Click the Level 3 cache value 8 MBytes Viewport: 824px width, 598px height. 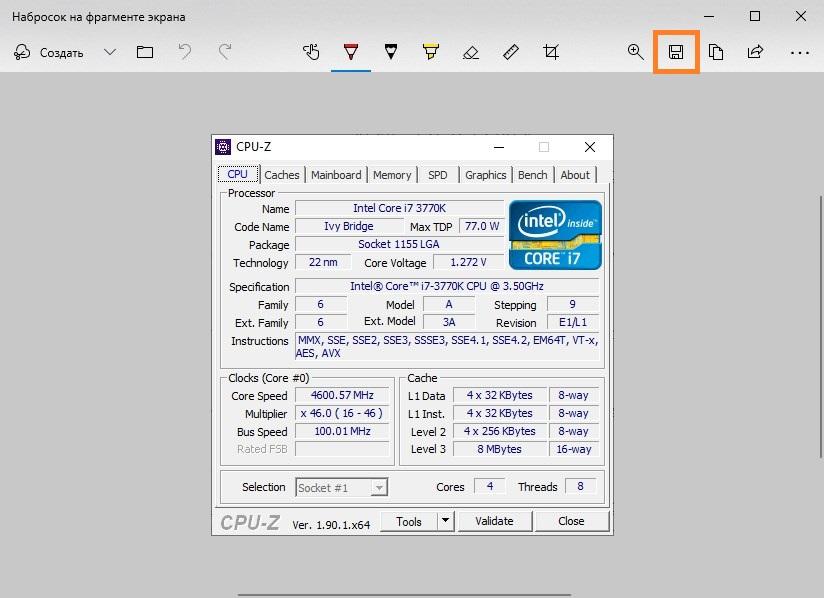(x=499, y=449)
